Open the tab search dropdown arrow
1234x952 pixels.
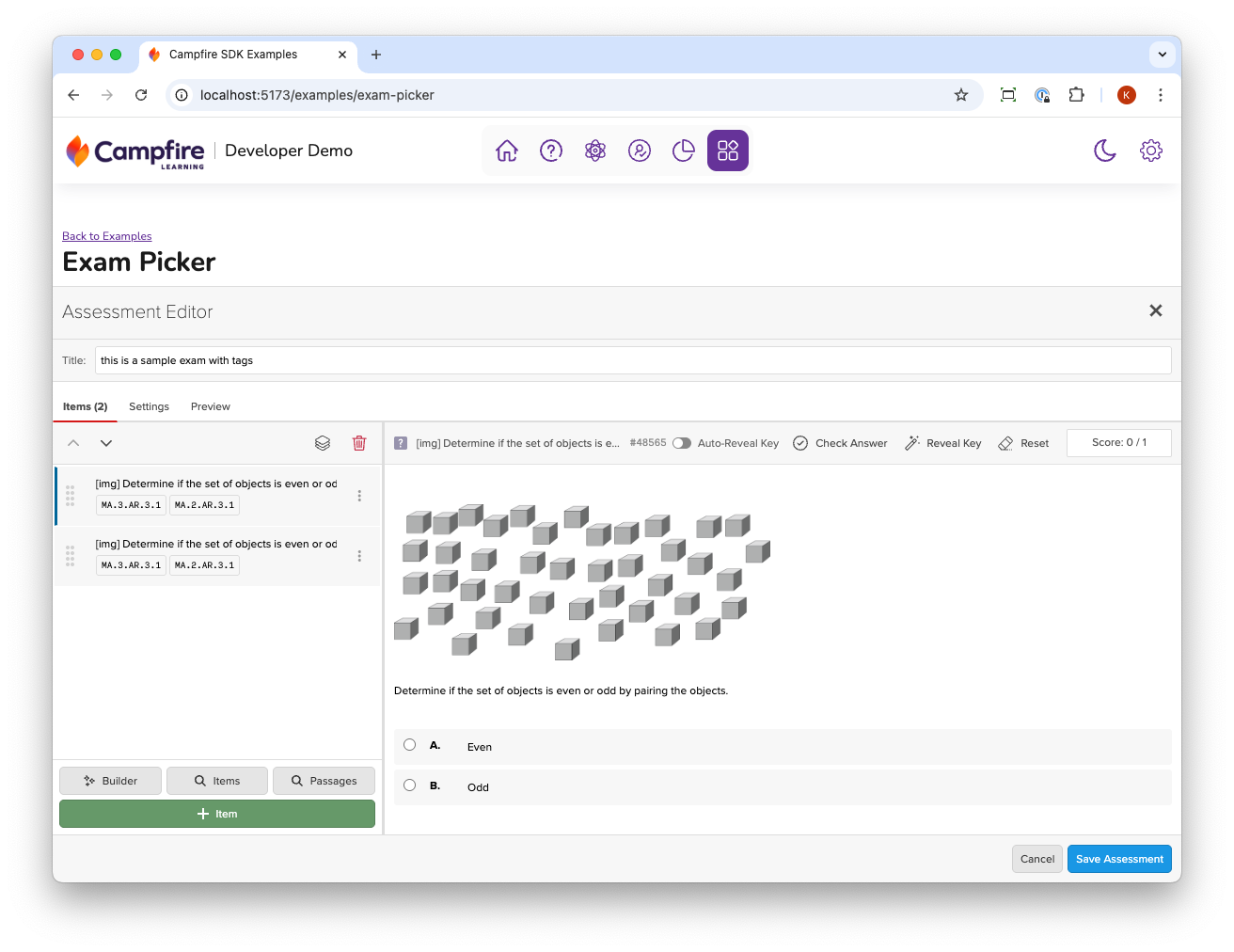coord(1163,55)
